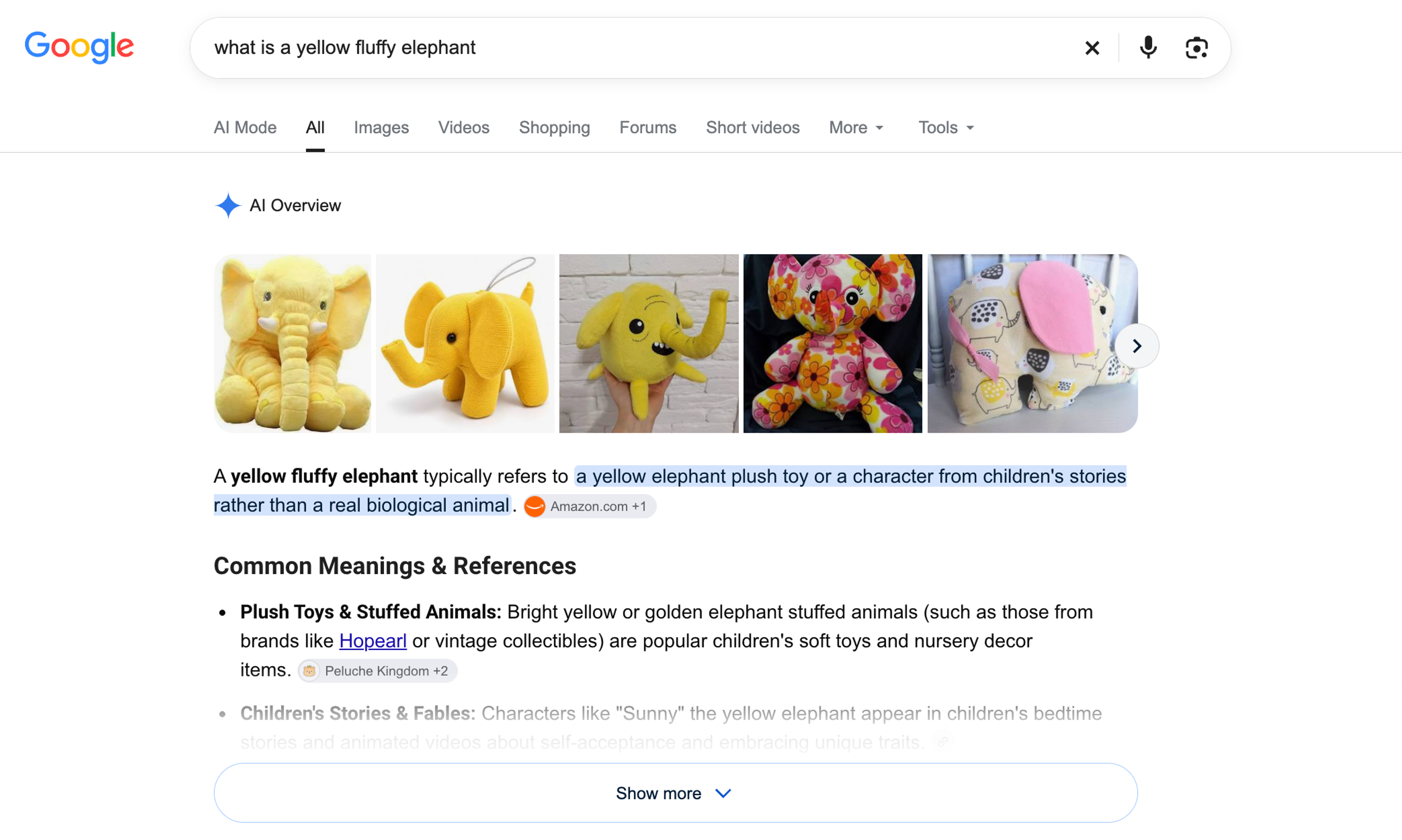Go to the Shopping tab
The width and height of the screenshot is (1402, 840).
554,127
